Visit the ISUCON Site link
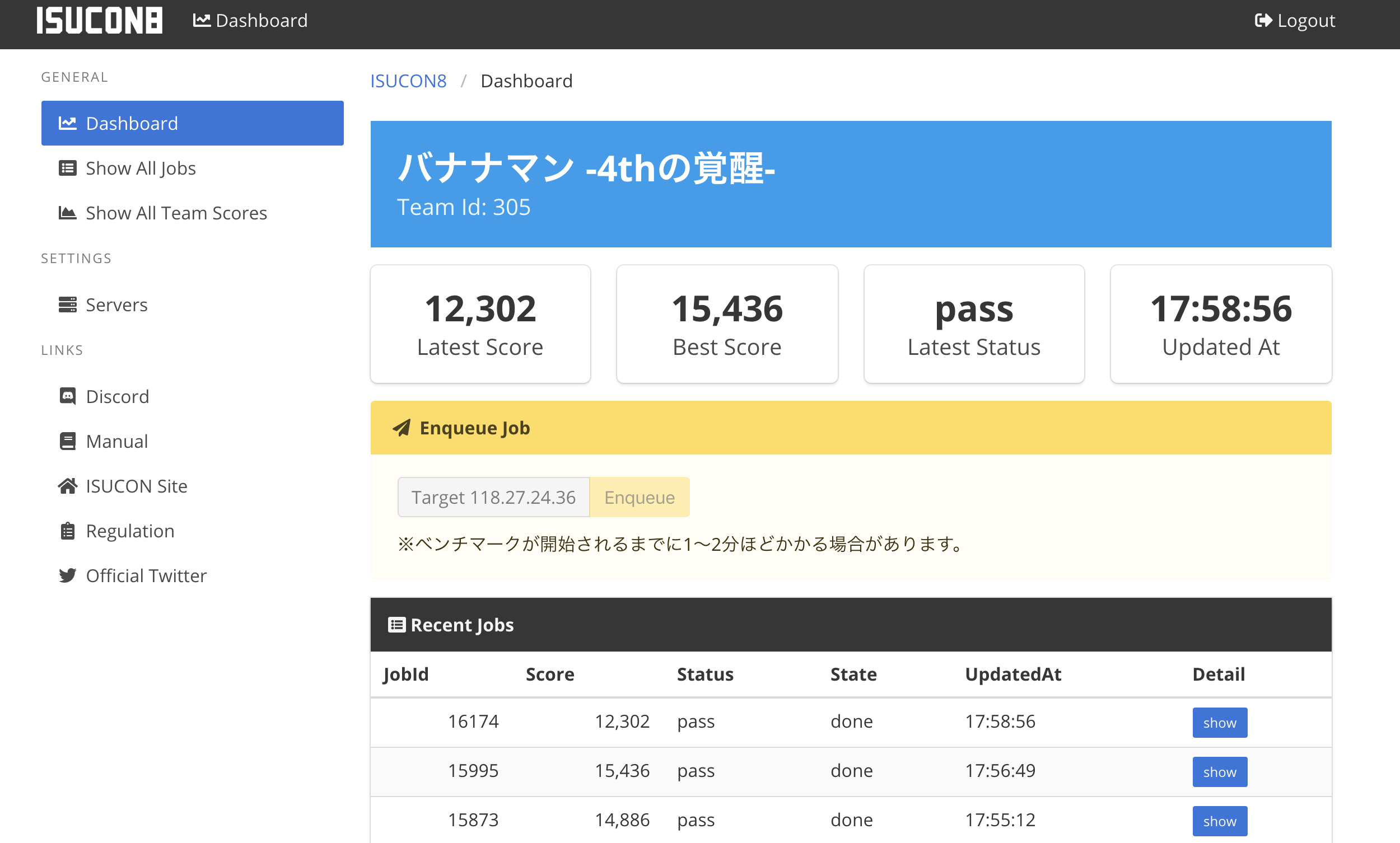The width and height of the screenshot is (1400, 843). tap(193, 486)
